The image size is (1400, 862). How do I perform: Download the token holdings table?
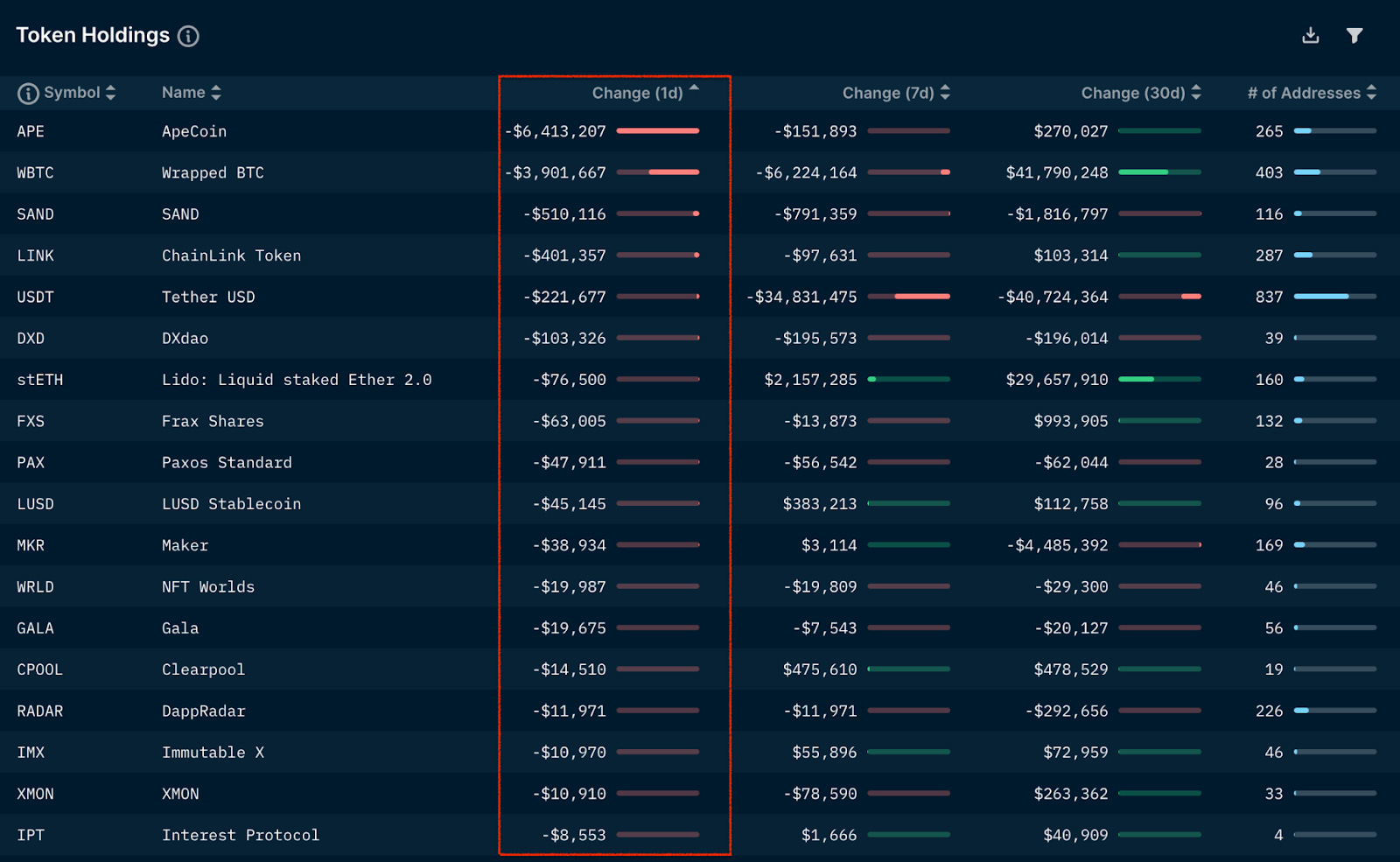click(x=1310, y=35)
